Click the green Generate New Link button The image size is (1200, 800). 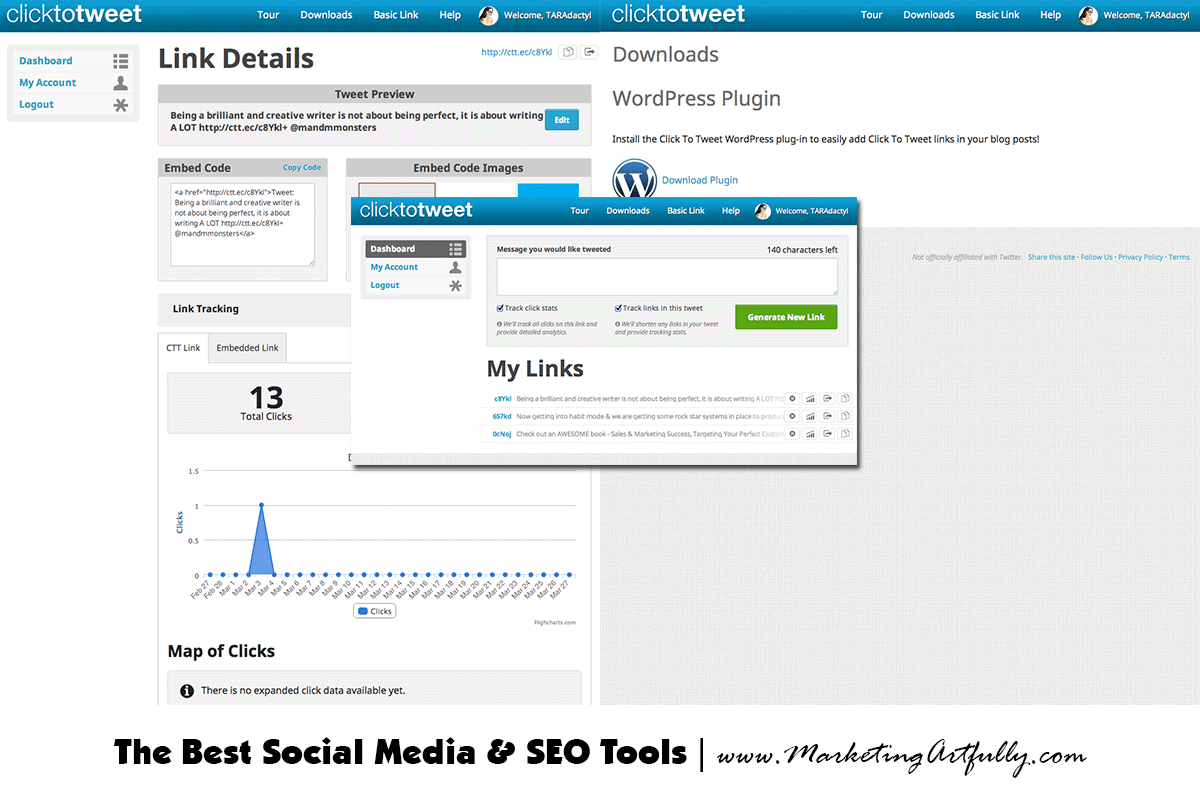point(786,317)
